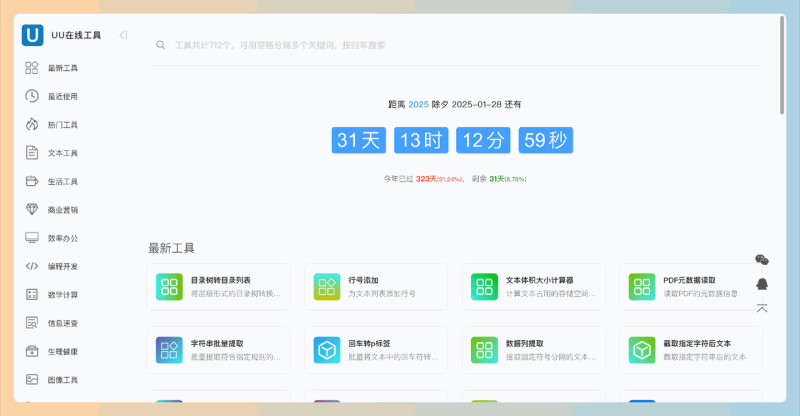
Task: Click the cup icon beside 生活工具
Action: point(32,181)
